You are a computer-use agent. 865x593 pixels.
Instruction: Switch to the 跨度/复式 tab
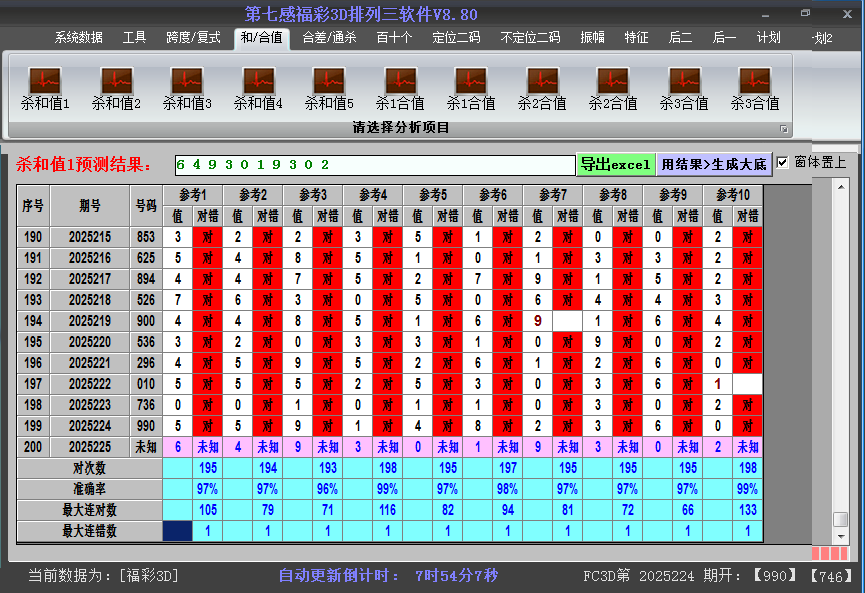(193, 38)
